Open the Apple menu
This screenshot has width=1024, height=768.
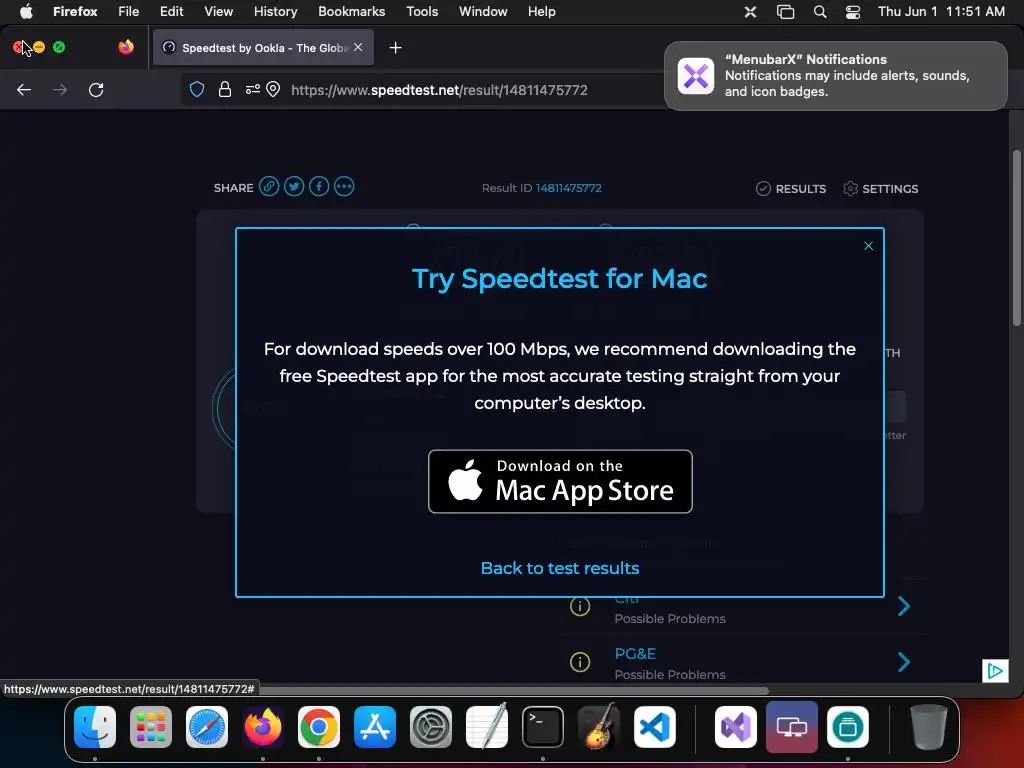(26, 11)
